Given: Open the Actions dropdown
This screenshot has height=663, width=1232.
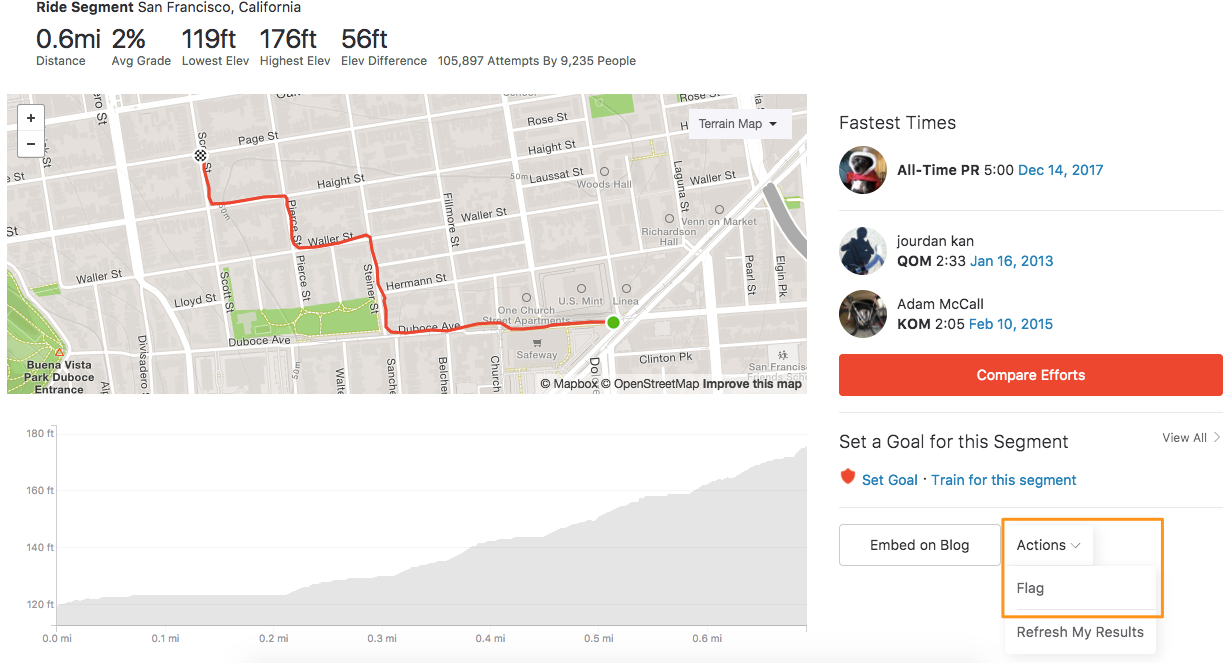Looking at the screenshot, I should click(1047, 544).
